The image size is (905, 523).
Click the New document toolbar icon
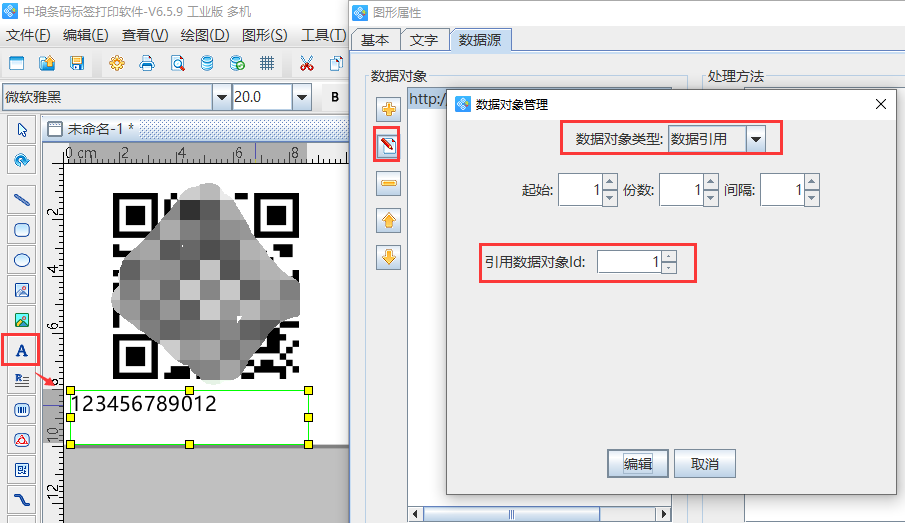17,63
